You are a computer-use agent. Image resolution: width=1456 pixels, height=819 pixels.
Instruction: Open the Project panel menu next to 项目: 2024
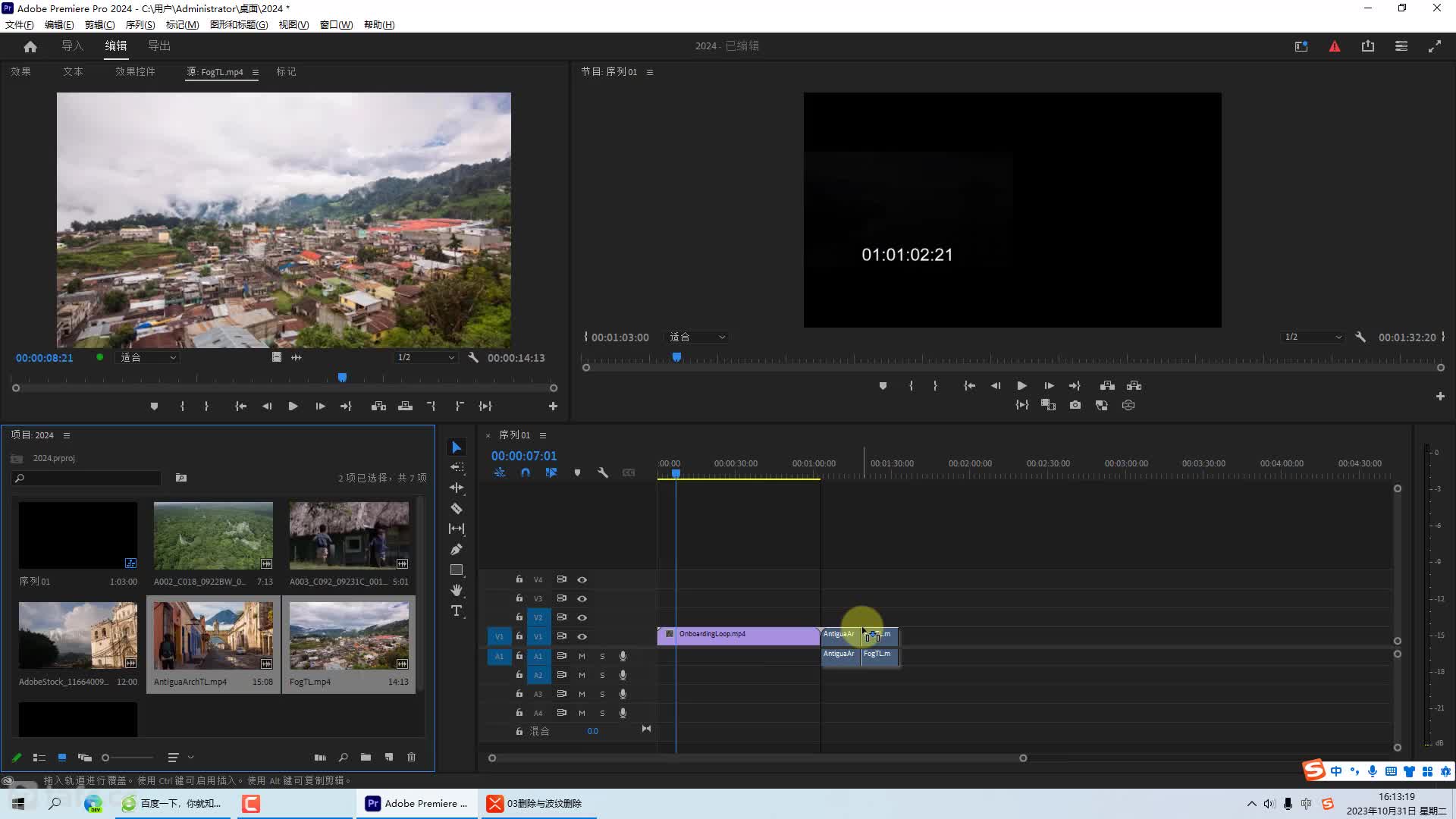(x=67, y=435)
